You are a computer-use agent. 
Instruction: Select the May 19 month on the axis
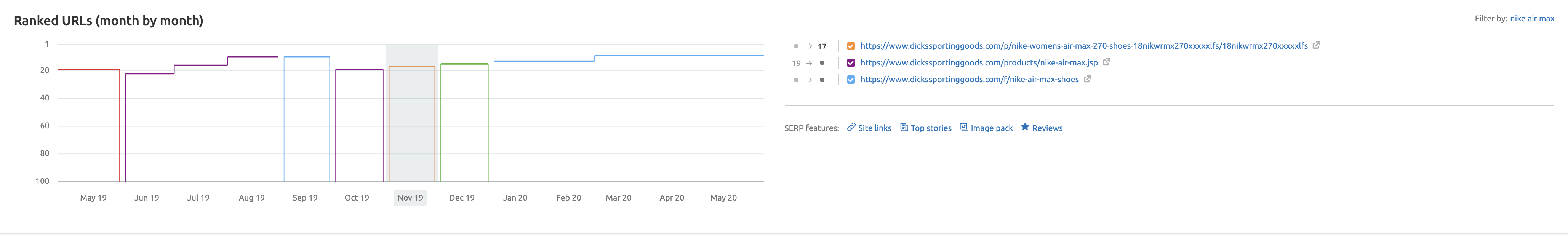click(93, 198)
